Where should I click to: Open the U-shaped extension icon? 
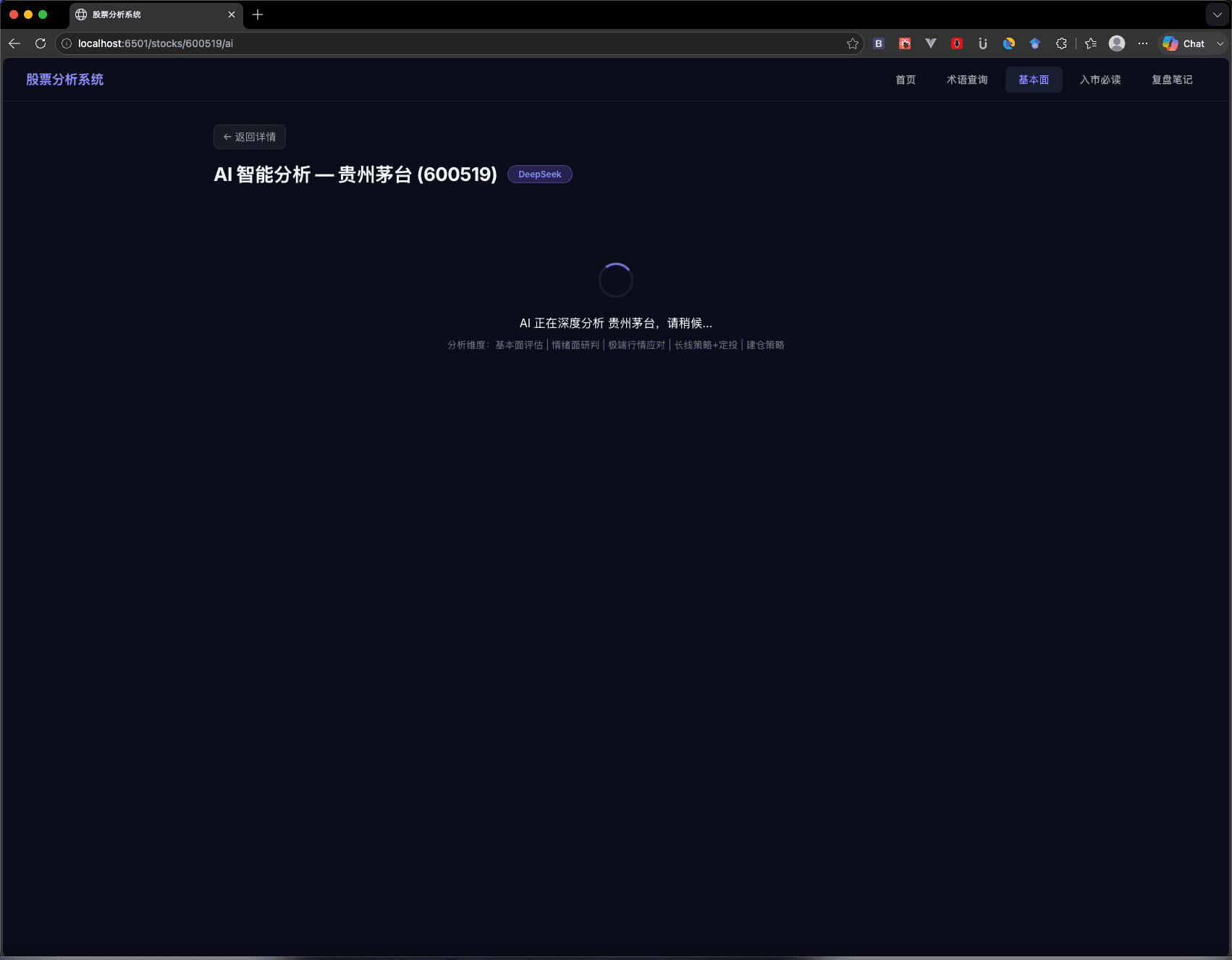pyautogui.click(x=983, y=43)
